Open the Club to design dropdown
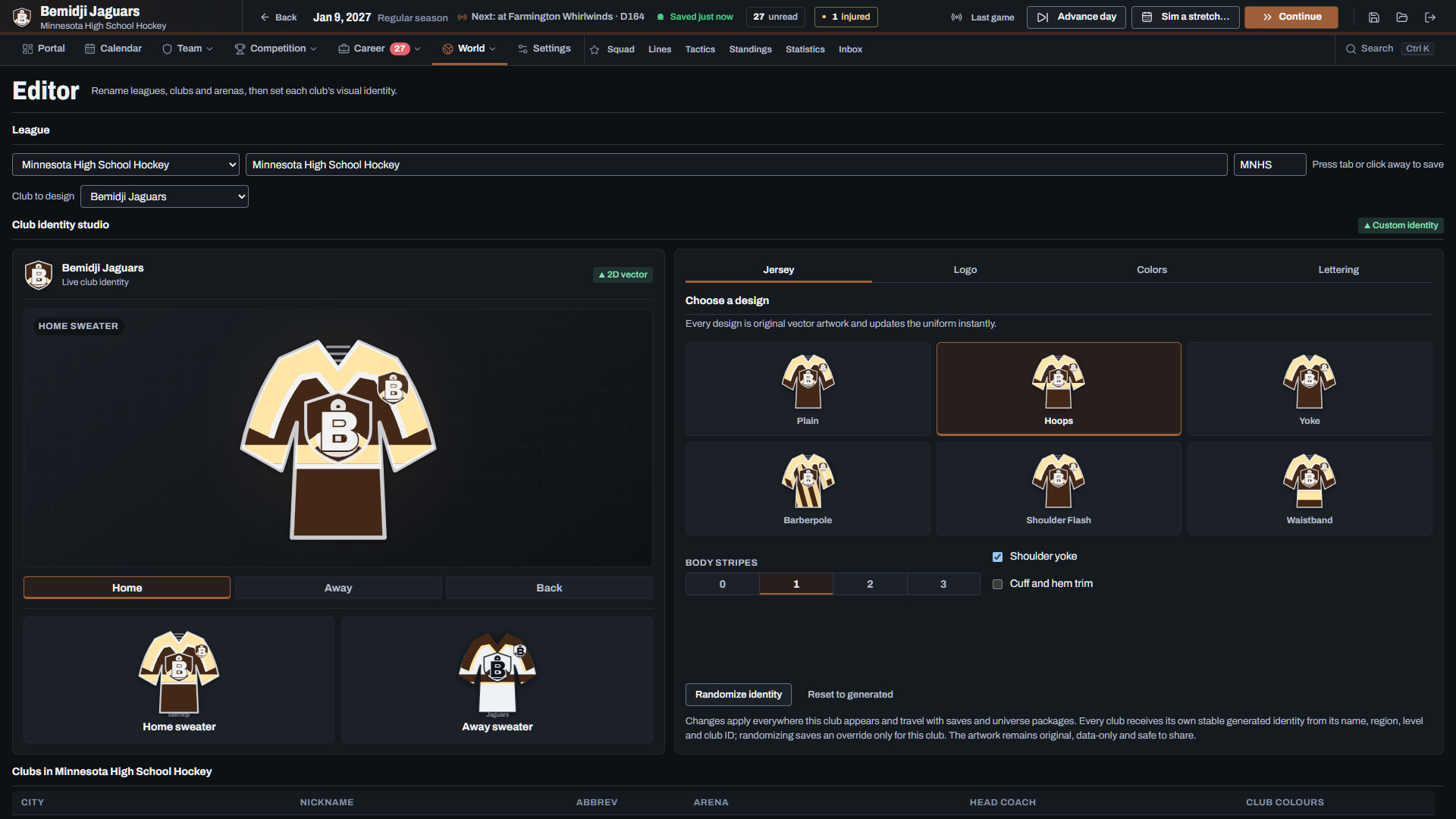This screenshot has height=819, width=1456. tap(165, 196)
